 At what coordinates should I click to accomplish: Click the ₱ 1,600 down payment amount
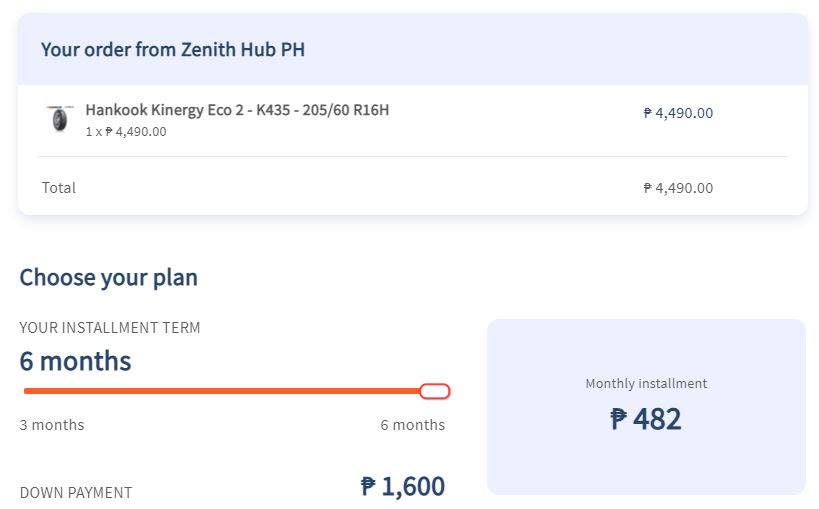tap(402, 487)
